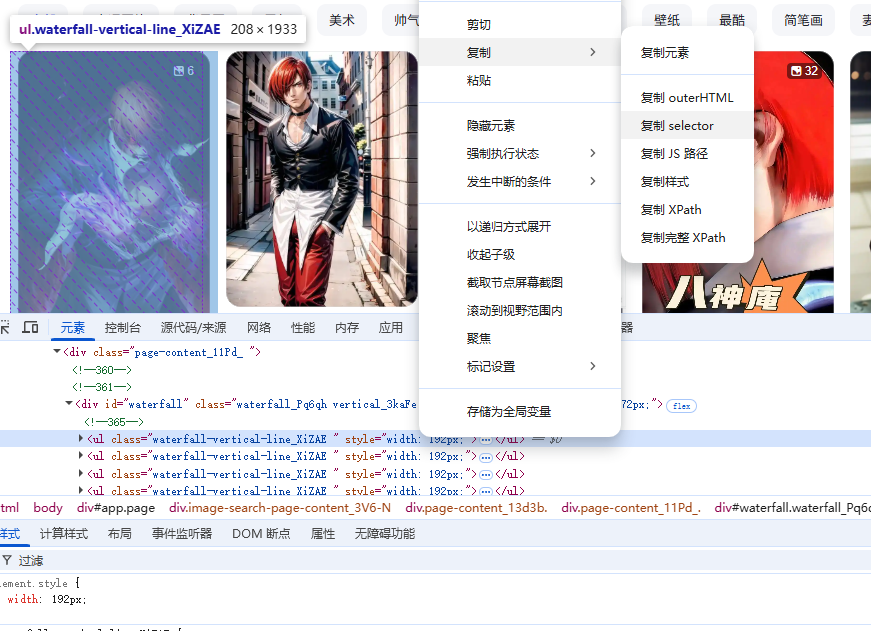Click the inspect element picker icon
Image resolution: width=871 pixels, height=631 pixels.
(x=4, y=327)
